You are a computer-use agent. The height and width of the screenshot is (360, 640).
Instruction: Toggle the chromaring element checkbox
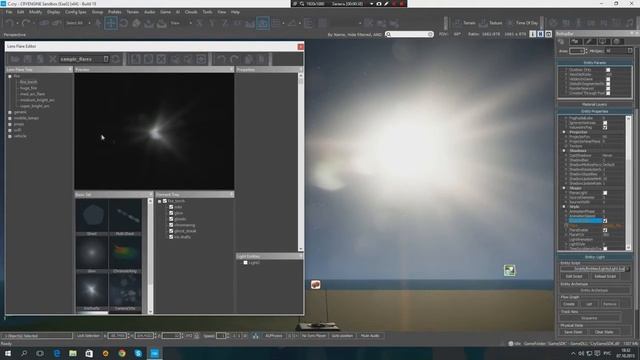[171, 225]
